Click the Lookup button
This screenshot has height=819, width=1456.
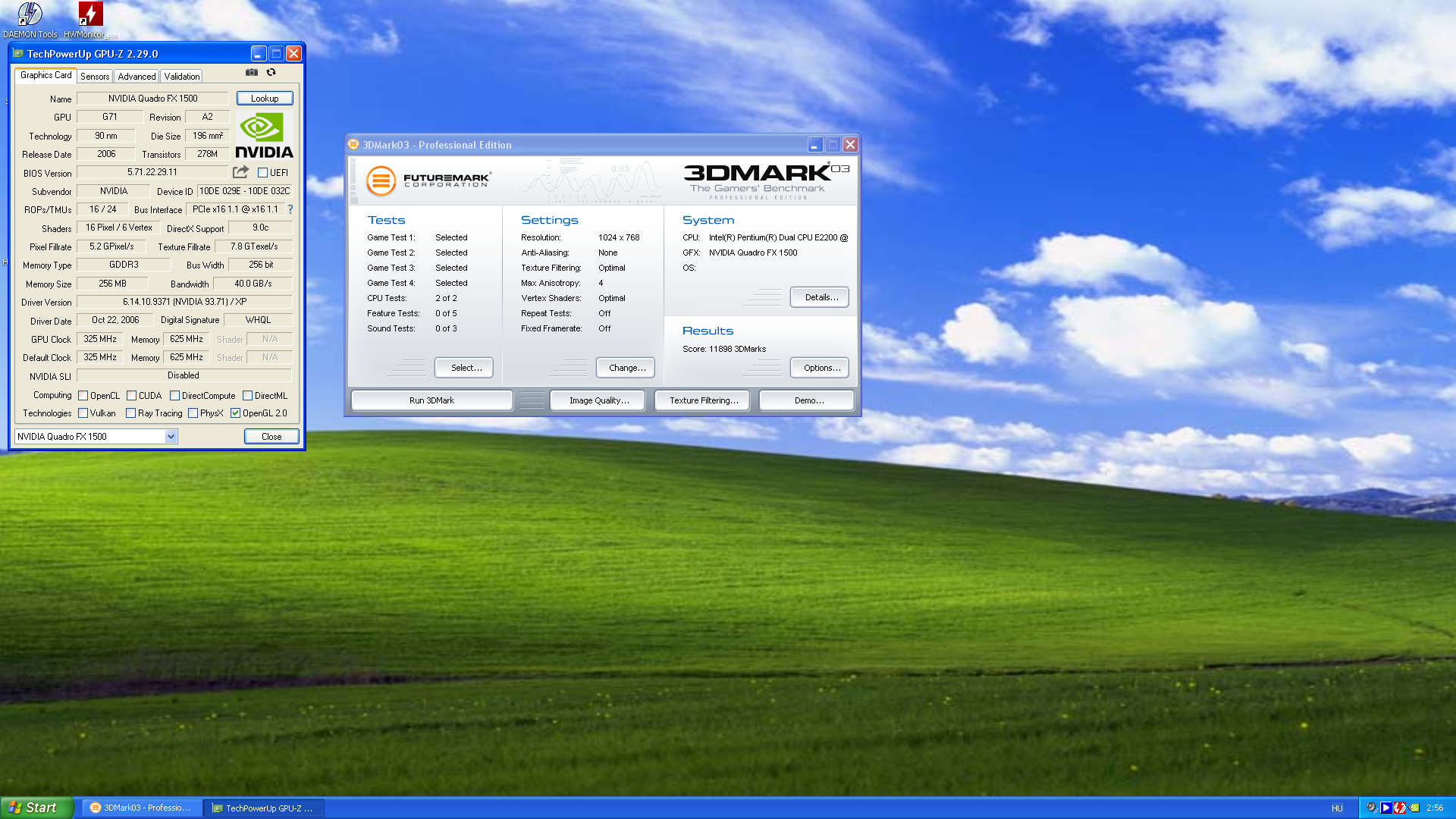(x=265, y=99)
